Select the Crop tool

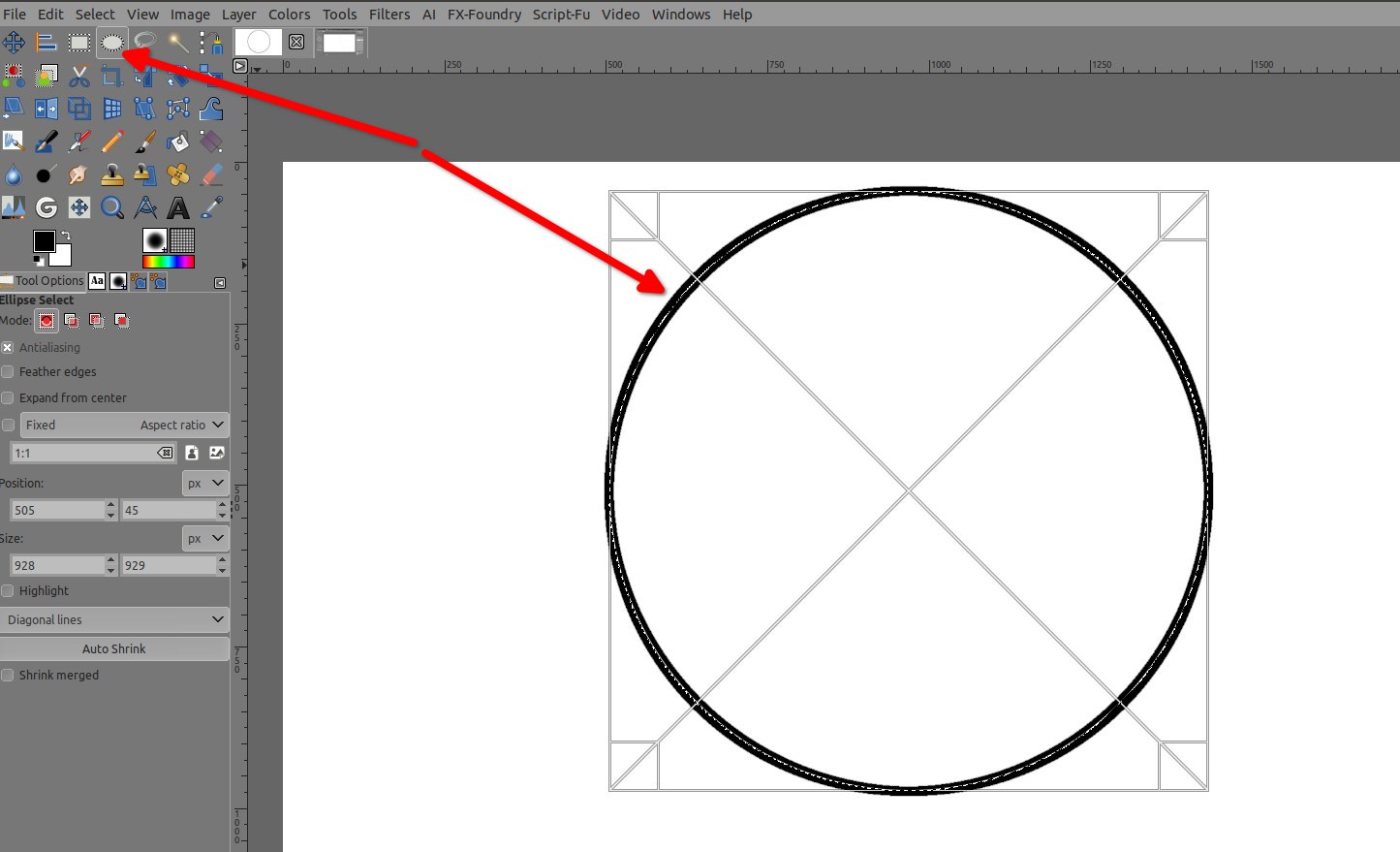click(112, 75)
